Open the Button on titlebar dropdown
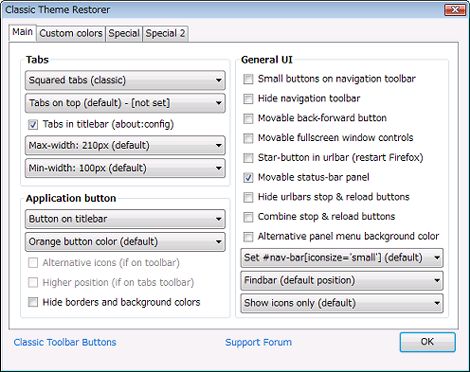 tap(125, 219)
